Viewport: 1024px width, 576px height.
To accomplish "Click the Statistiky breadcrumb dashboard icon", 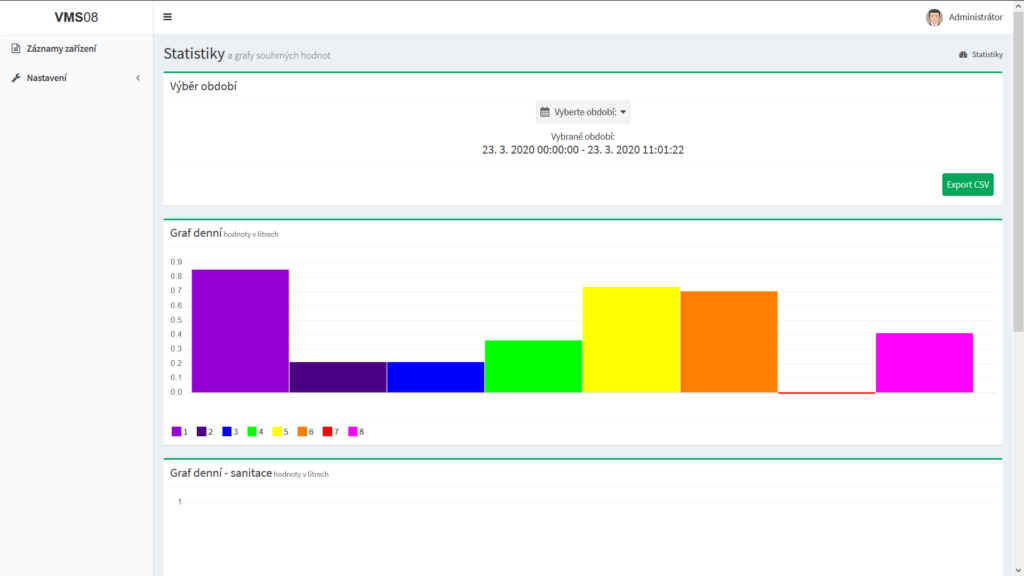I will (x=963, y=55).
